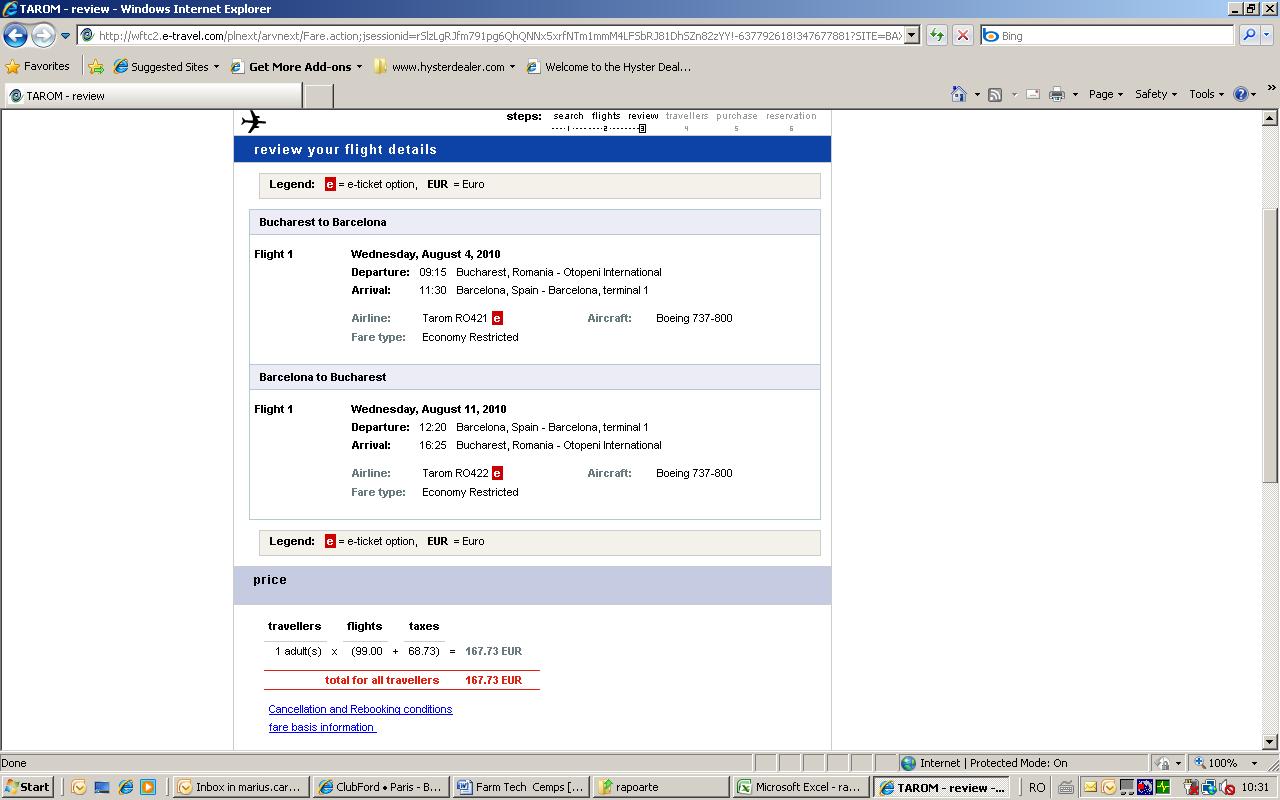This screenshot has height=800, width=1280.
Task: Open the Help question mark icon
Action: click(1241, 94)
